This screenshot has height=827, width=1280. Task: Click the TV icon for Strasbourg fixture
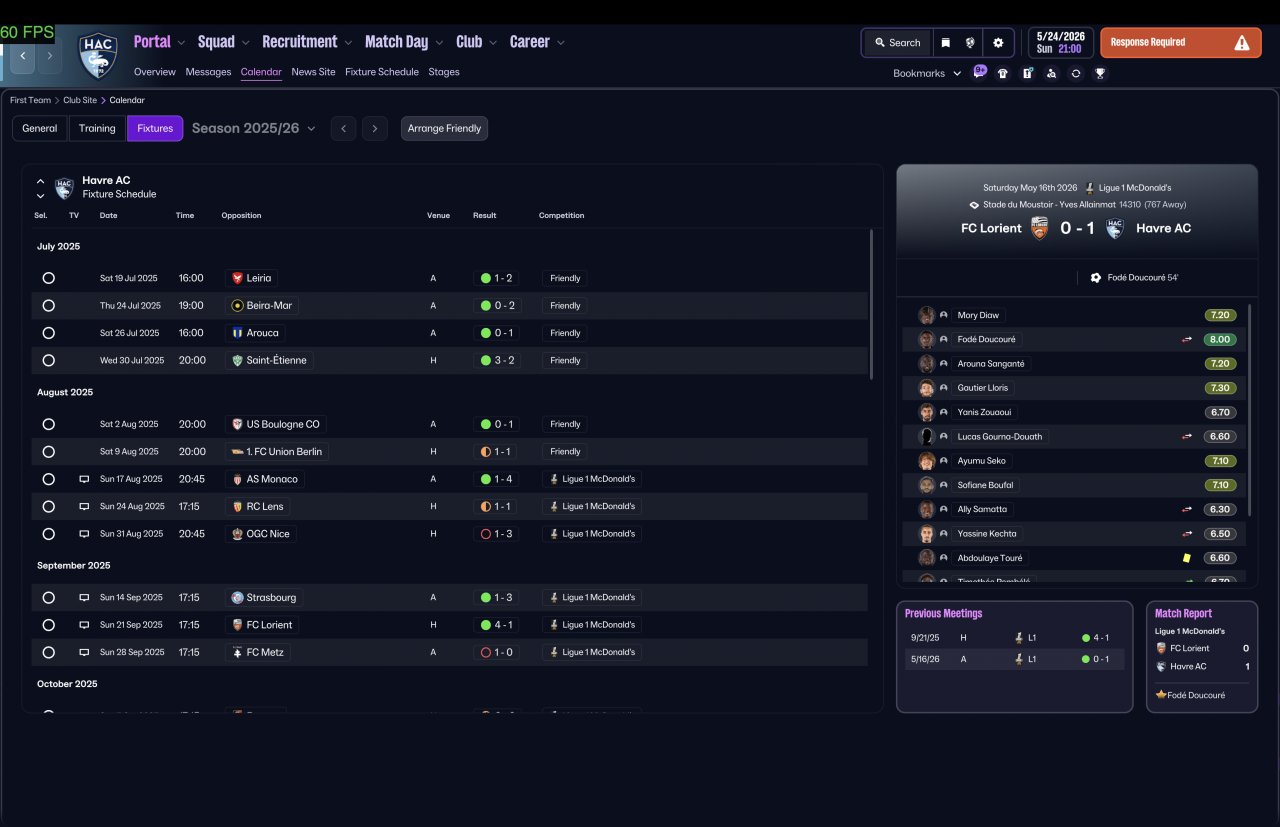click(84, 597)
